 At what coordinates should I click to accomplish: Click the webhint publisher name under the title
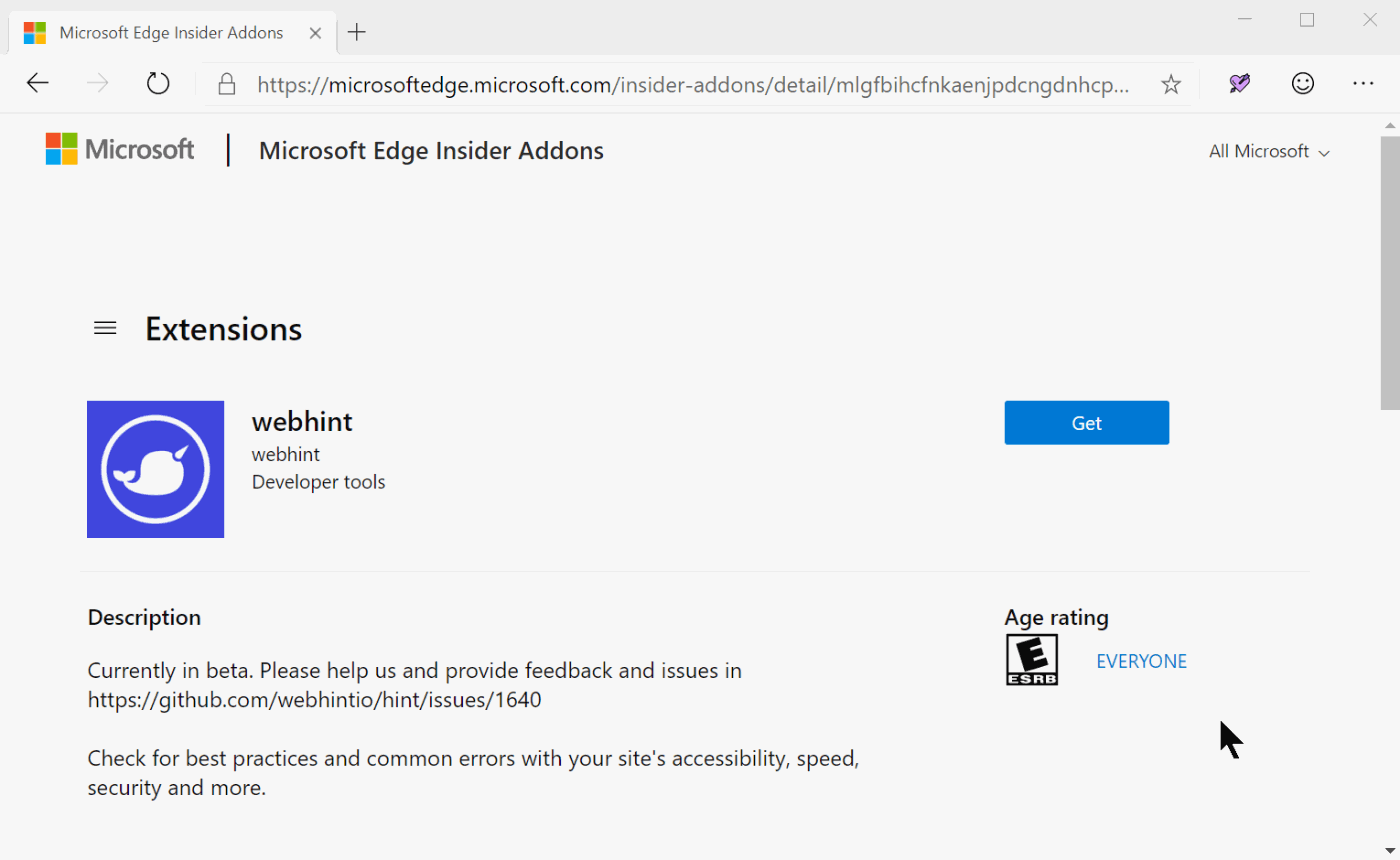pos(286,454)
